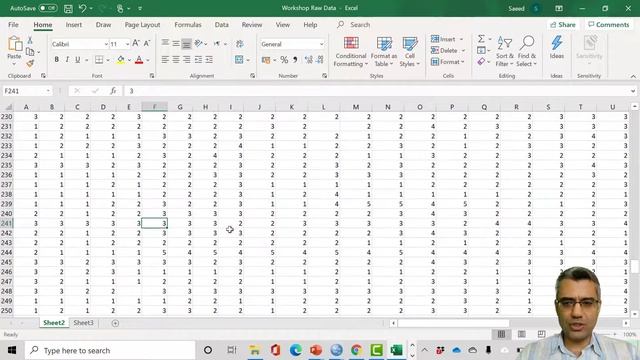The height and width of the screenshot is (360, 640).
Task: Open Cell Styles gallery
Action: (x=410, y=52)
